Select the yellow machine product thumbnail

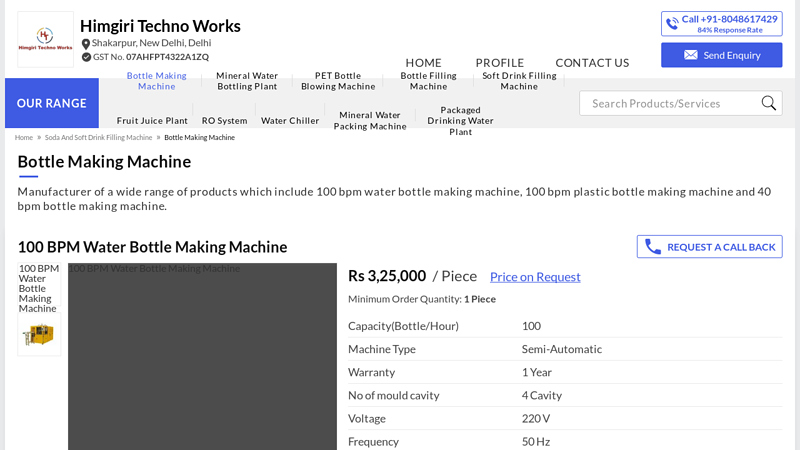point(39,335)
